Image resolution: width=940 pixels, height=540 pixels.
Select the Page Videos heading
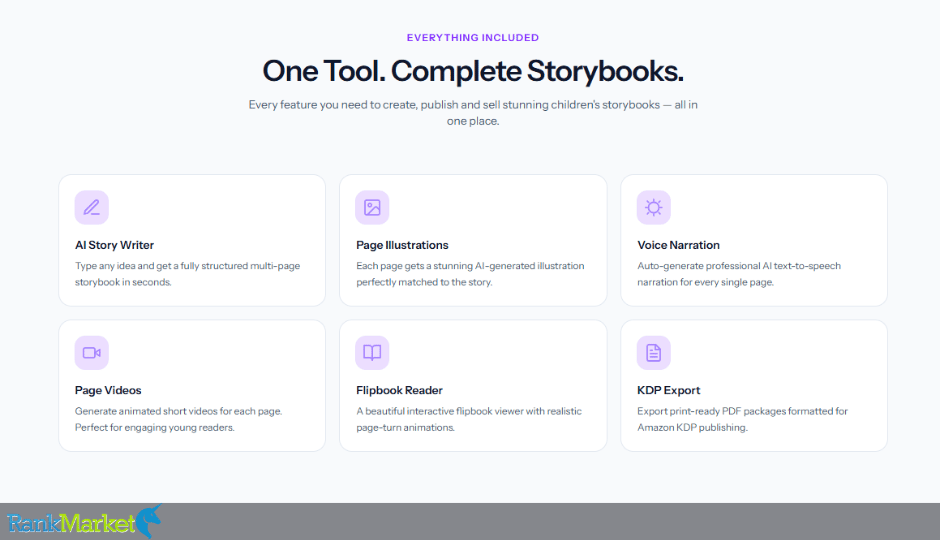[x=108, y=390]
